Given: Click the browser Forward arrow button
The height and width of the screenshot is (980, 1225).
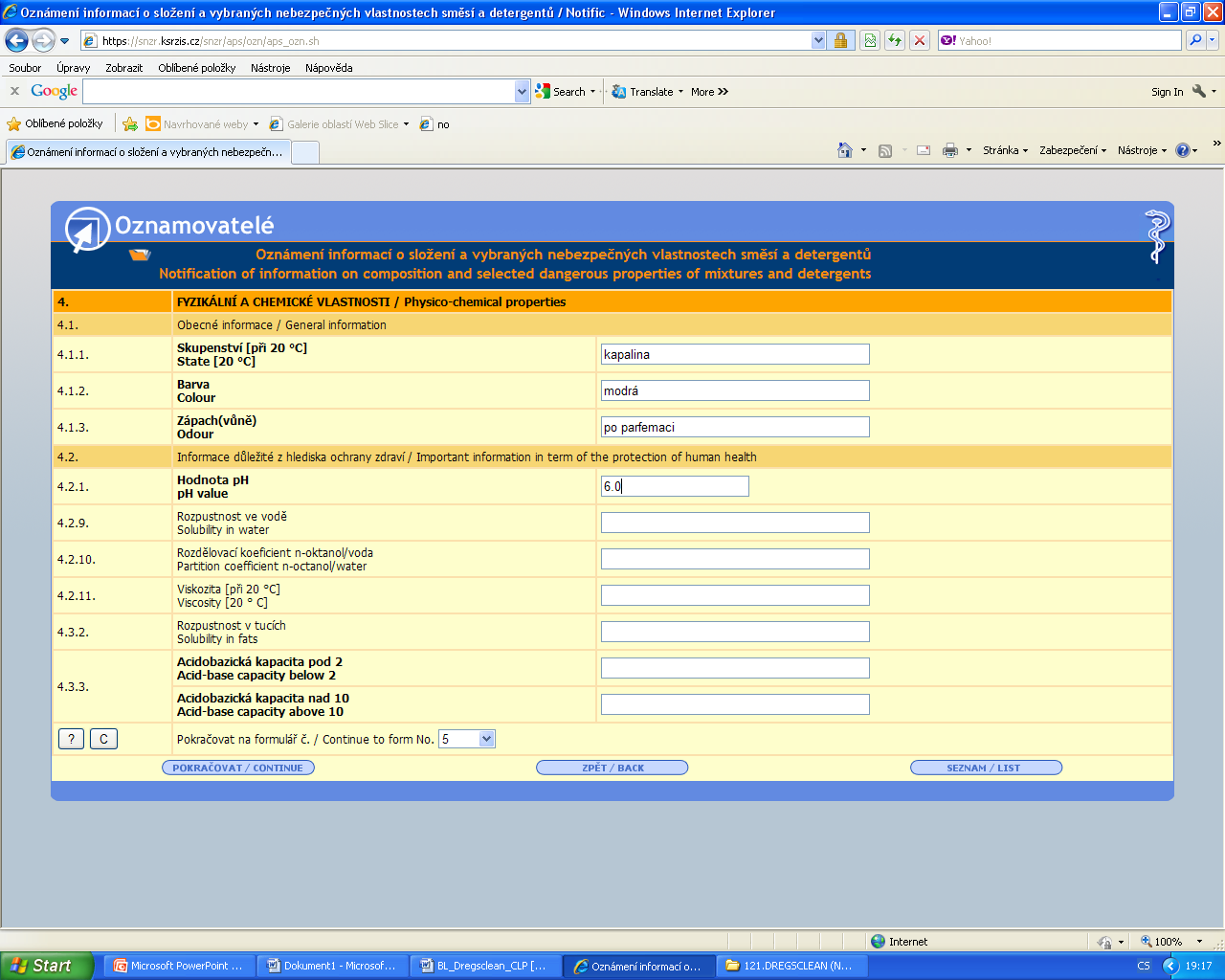Looking at the screenshot, I should 43,40.
